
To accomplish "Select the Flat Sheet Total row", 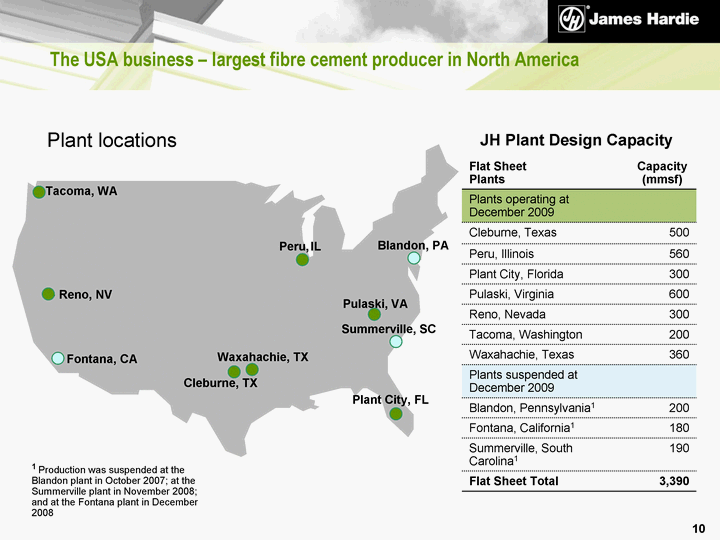I will 574,481.
